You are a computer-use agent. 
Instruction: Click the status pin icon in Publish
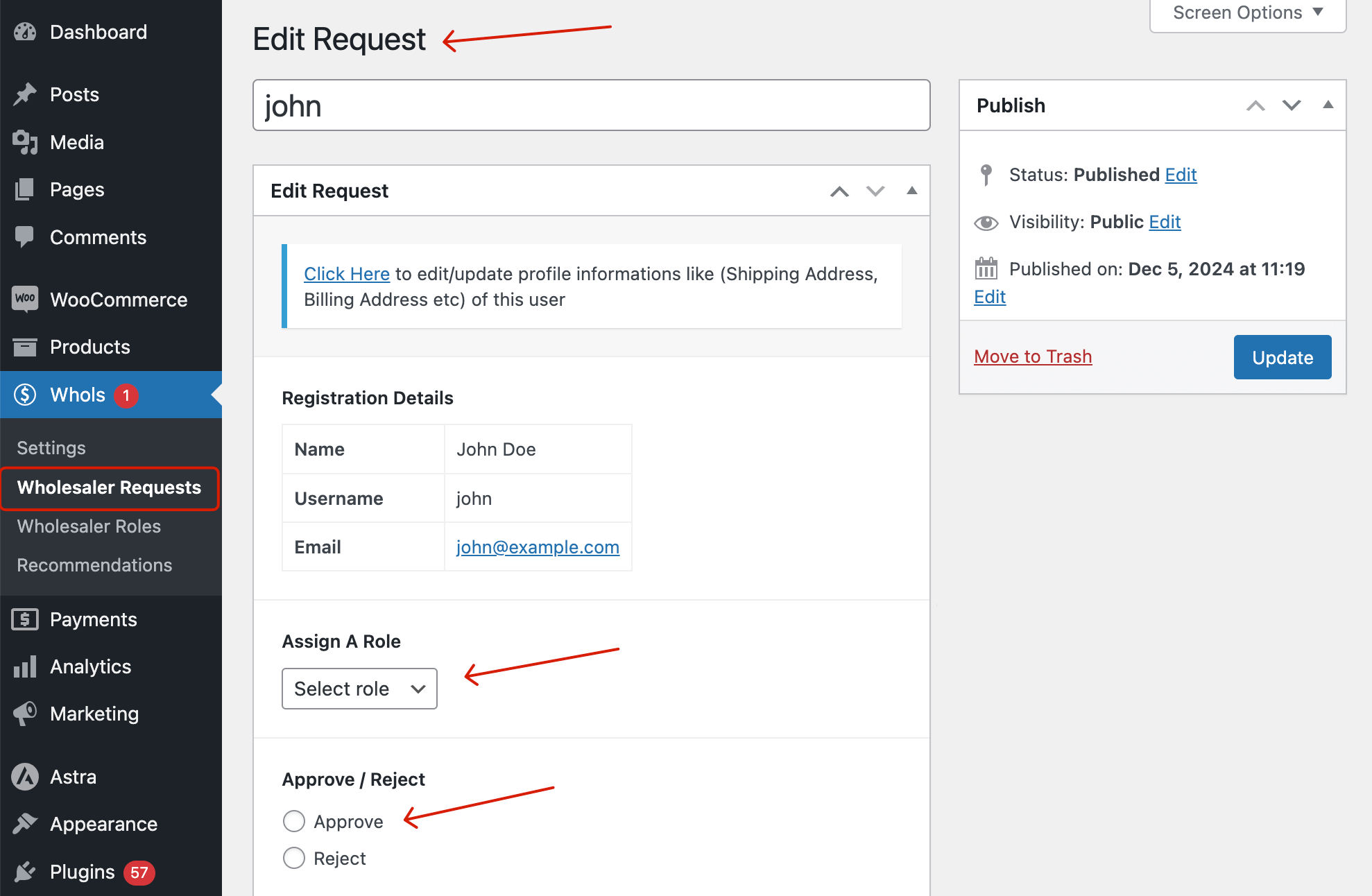(x=986, y=175)
